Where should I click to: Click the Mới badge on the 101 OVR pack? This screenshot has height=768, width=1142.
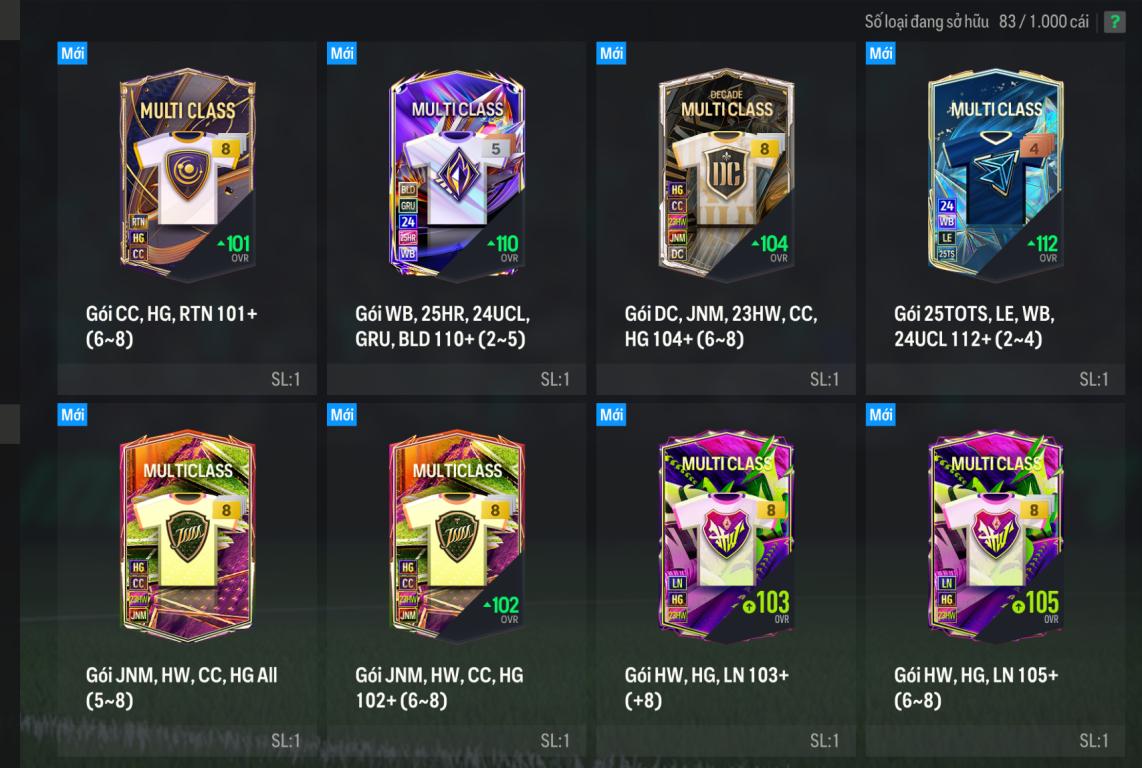tap(72, 53)
